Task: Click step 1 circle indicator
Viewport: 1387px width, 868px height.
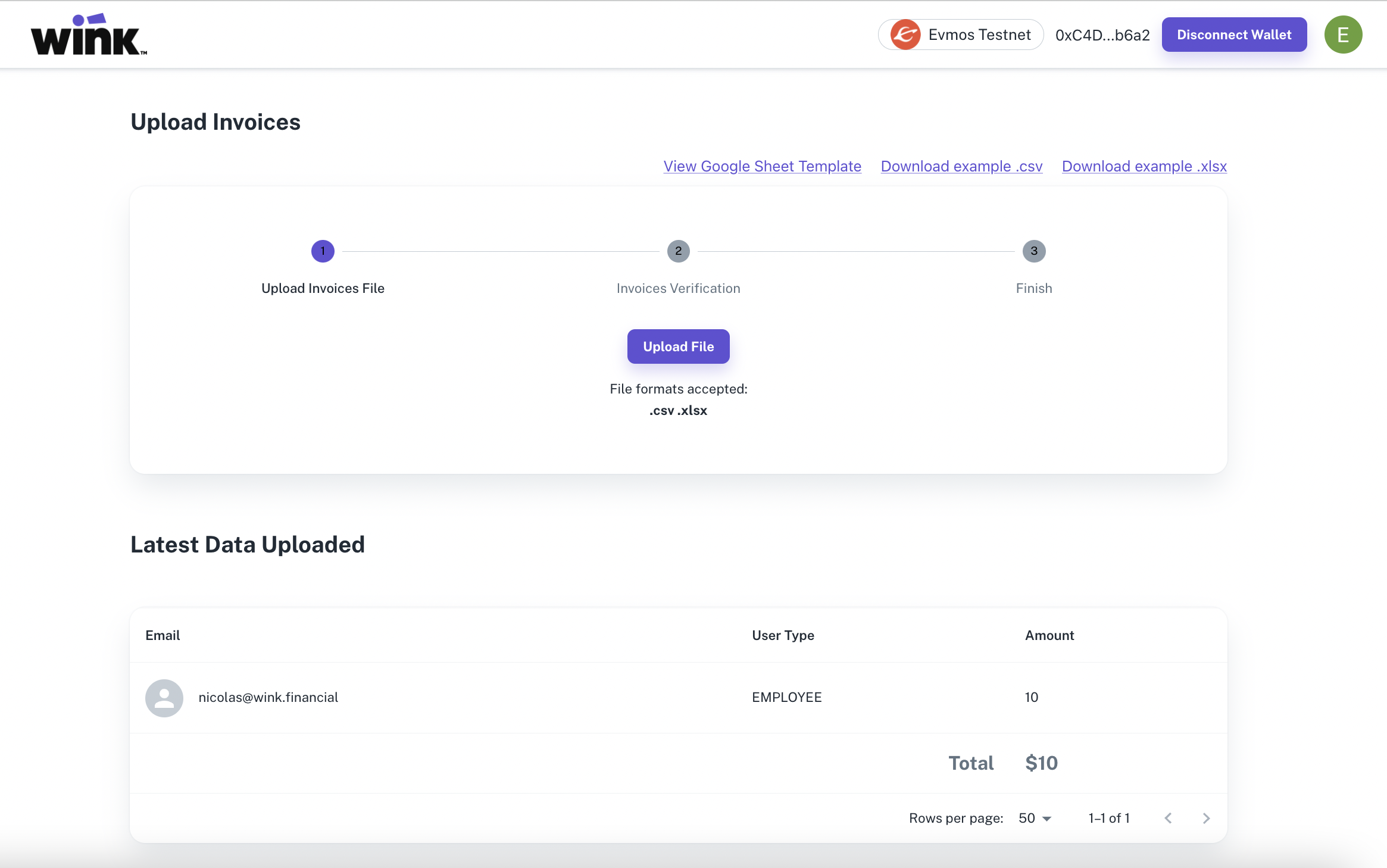Action: pos(323,251)
